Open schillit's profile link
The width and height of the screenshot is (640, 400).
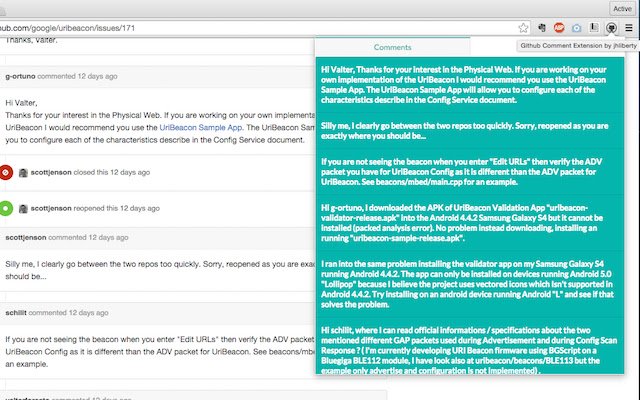pyautogui.click(x=16, y=313)
